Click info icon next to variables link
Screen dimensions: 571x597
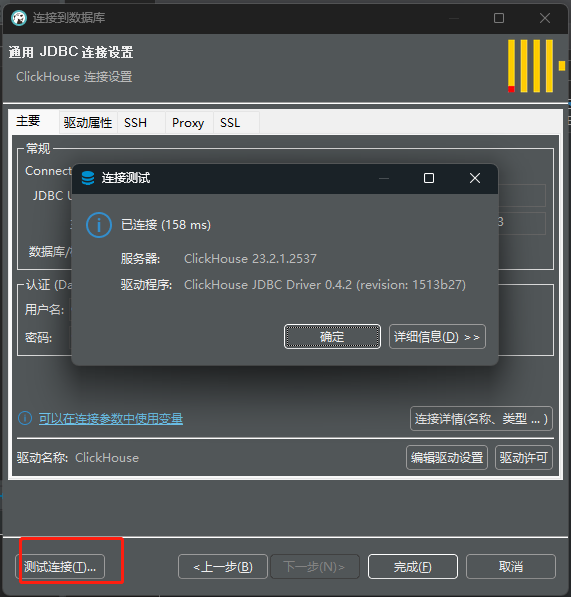25,418
